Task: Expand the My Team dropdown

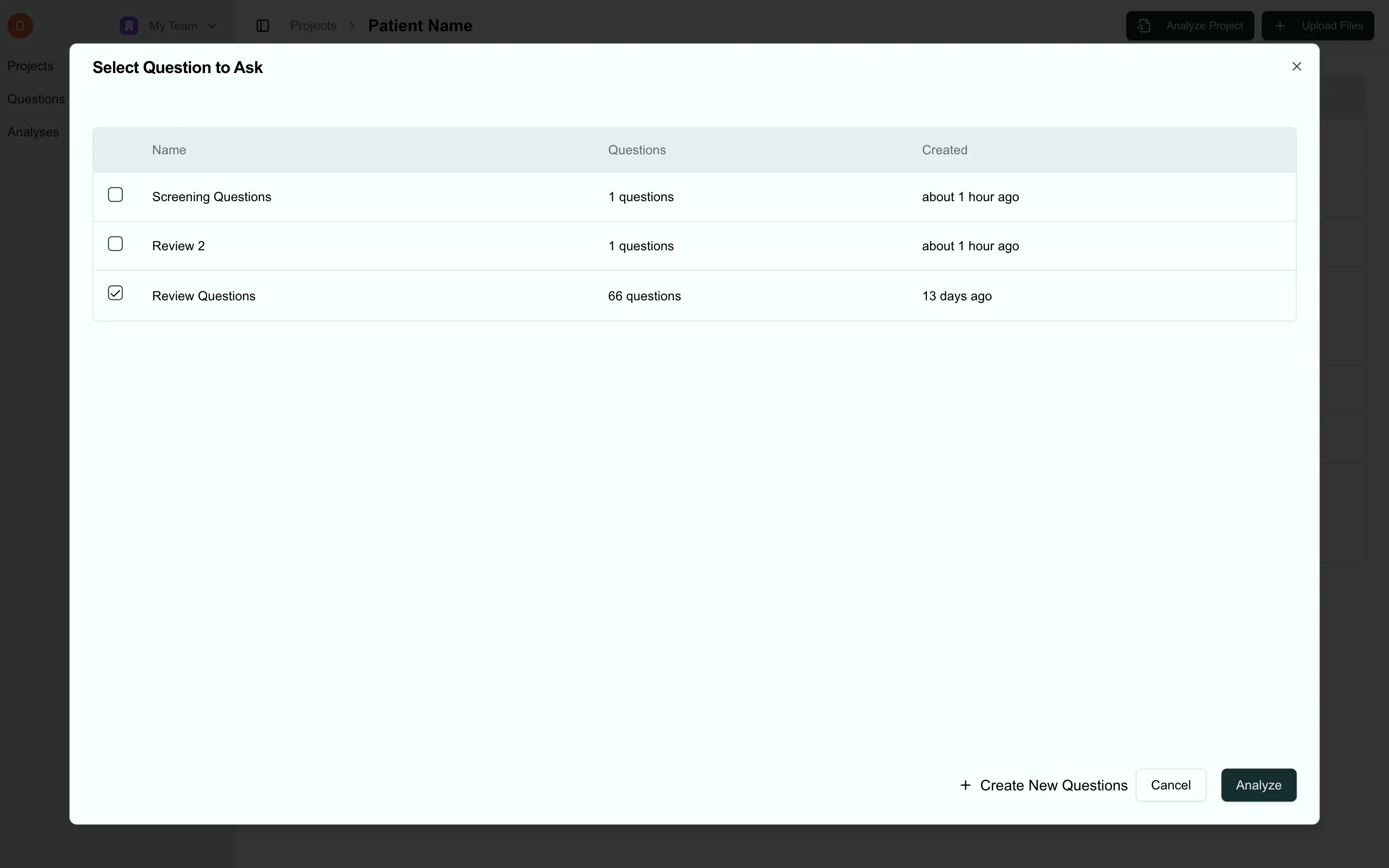Action: click(213, 26)
